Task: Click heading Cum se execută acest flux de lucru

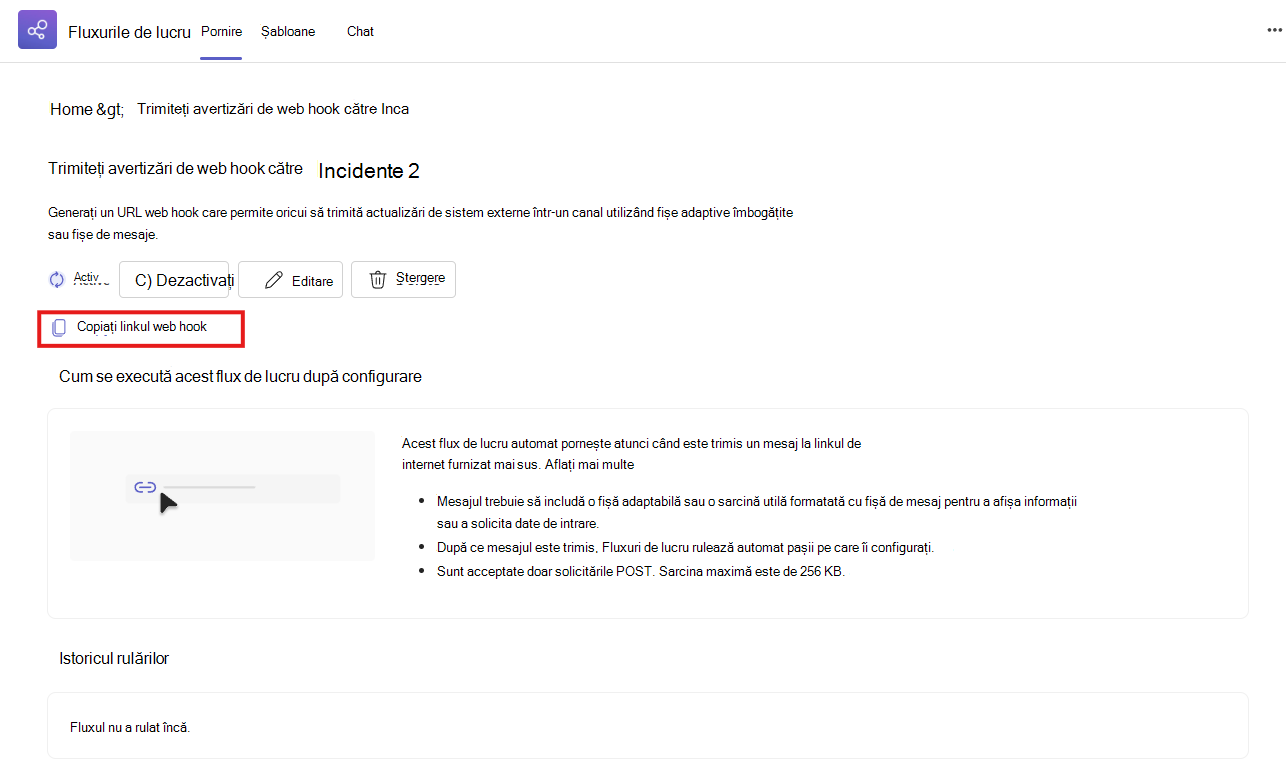Action: pos(240,377)
